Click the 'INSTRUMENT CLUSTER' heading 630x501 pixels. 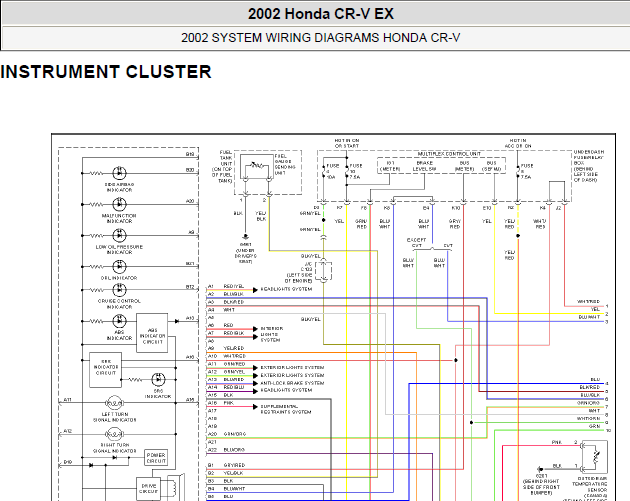click(x=106, y=72)
